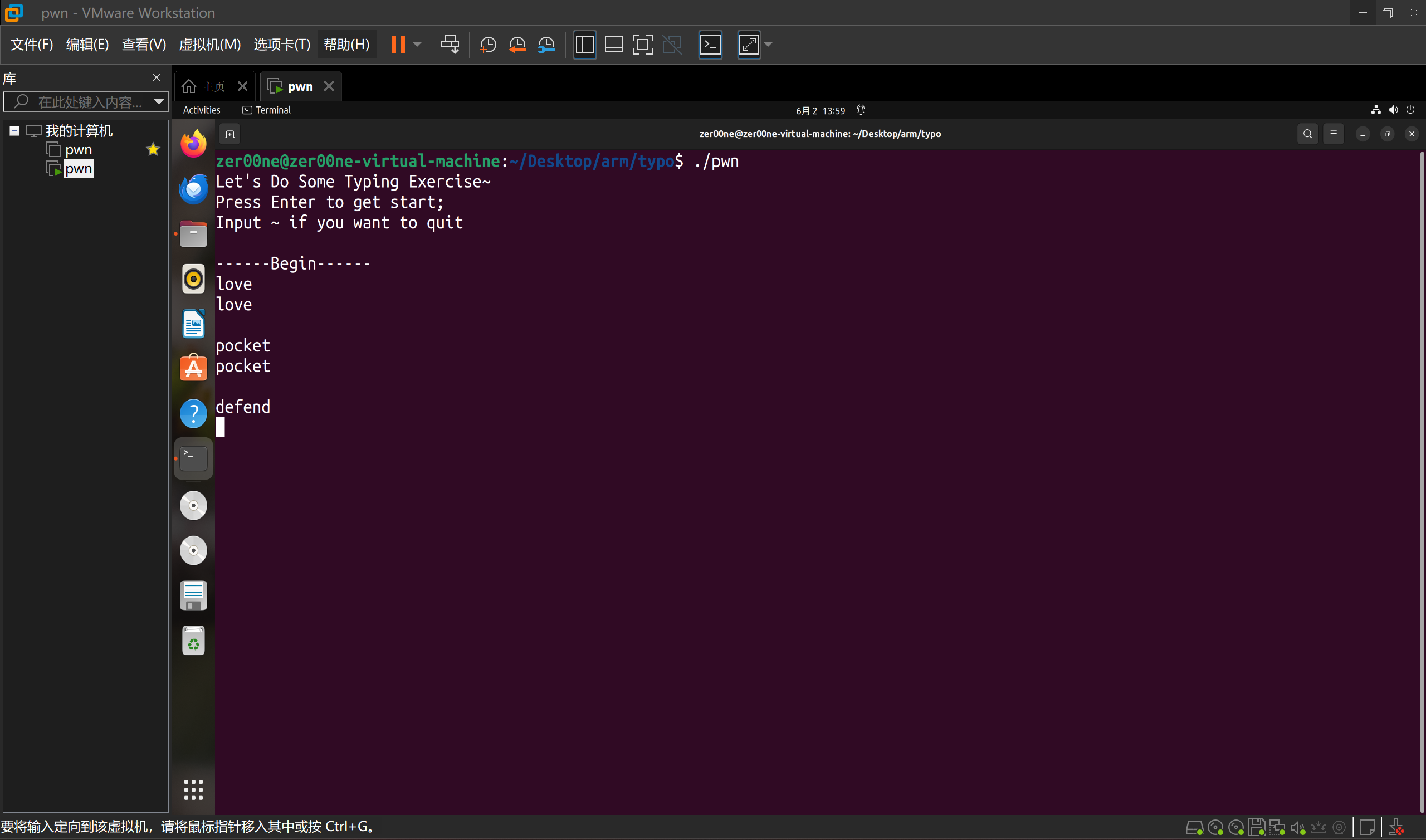Switch to the 主页 home tab
1426x840 pixels.
click(204, 86)
